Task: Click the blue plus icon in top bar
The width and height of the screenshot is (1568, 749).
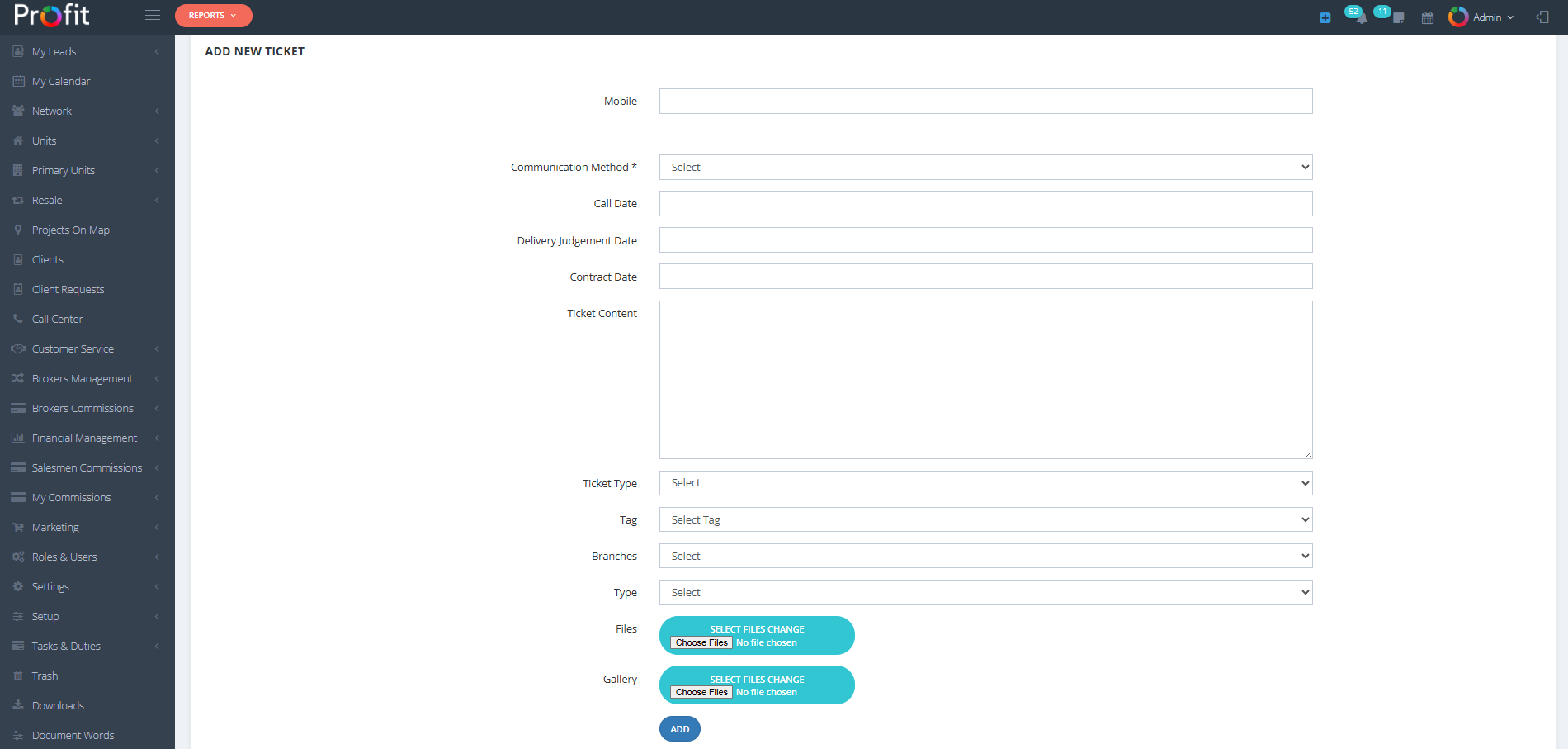Action: [x=1325, y=17]
